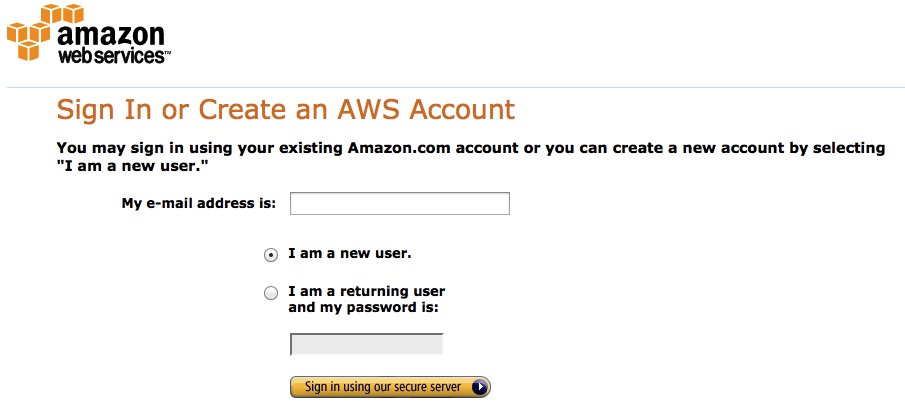Focus the e-mail address input field
Image resolution: width=905 pixels, height=411 pixels.
tap(399, 204)
